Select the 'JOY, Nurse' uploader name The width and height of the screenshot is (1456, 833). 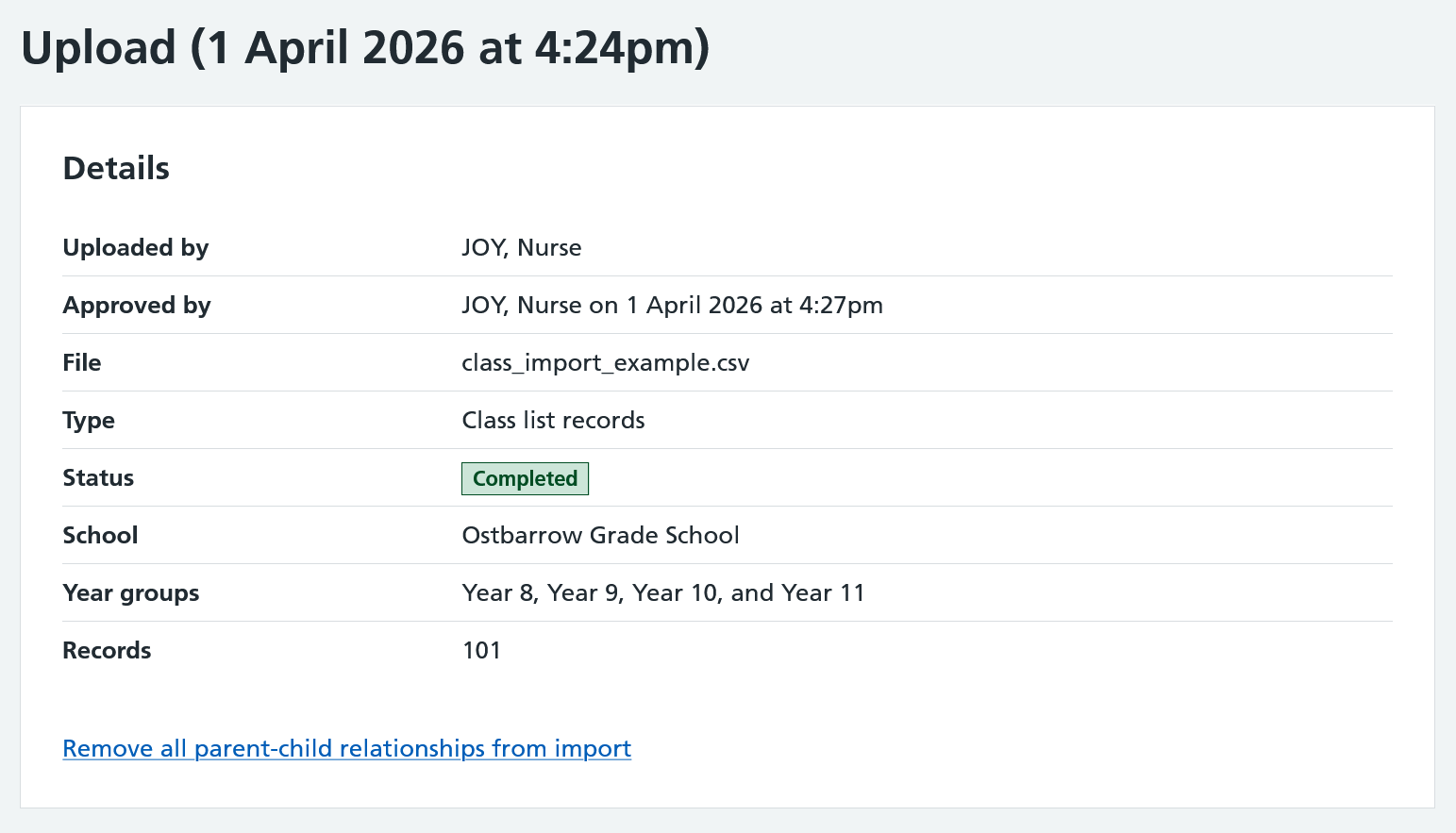point(521,248)
